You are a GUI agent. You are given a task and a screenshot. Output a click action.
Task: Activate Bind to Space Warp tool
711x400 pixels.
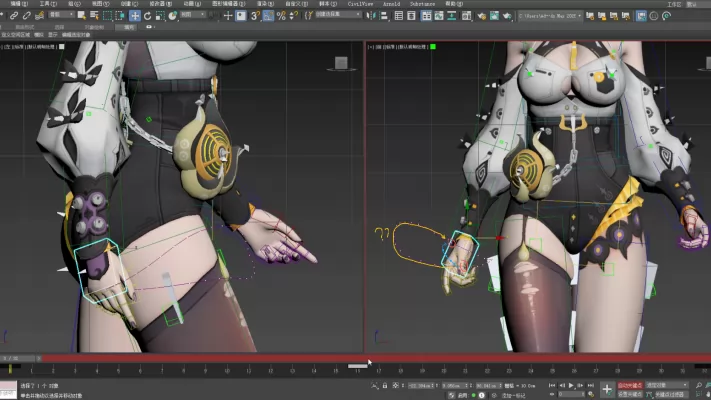[x=39, y=16]
